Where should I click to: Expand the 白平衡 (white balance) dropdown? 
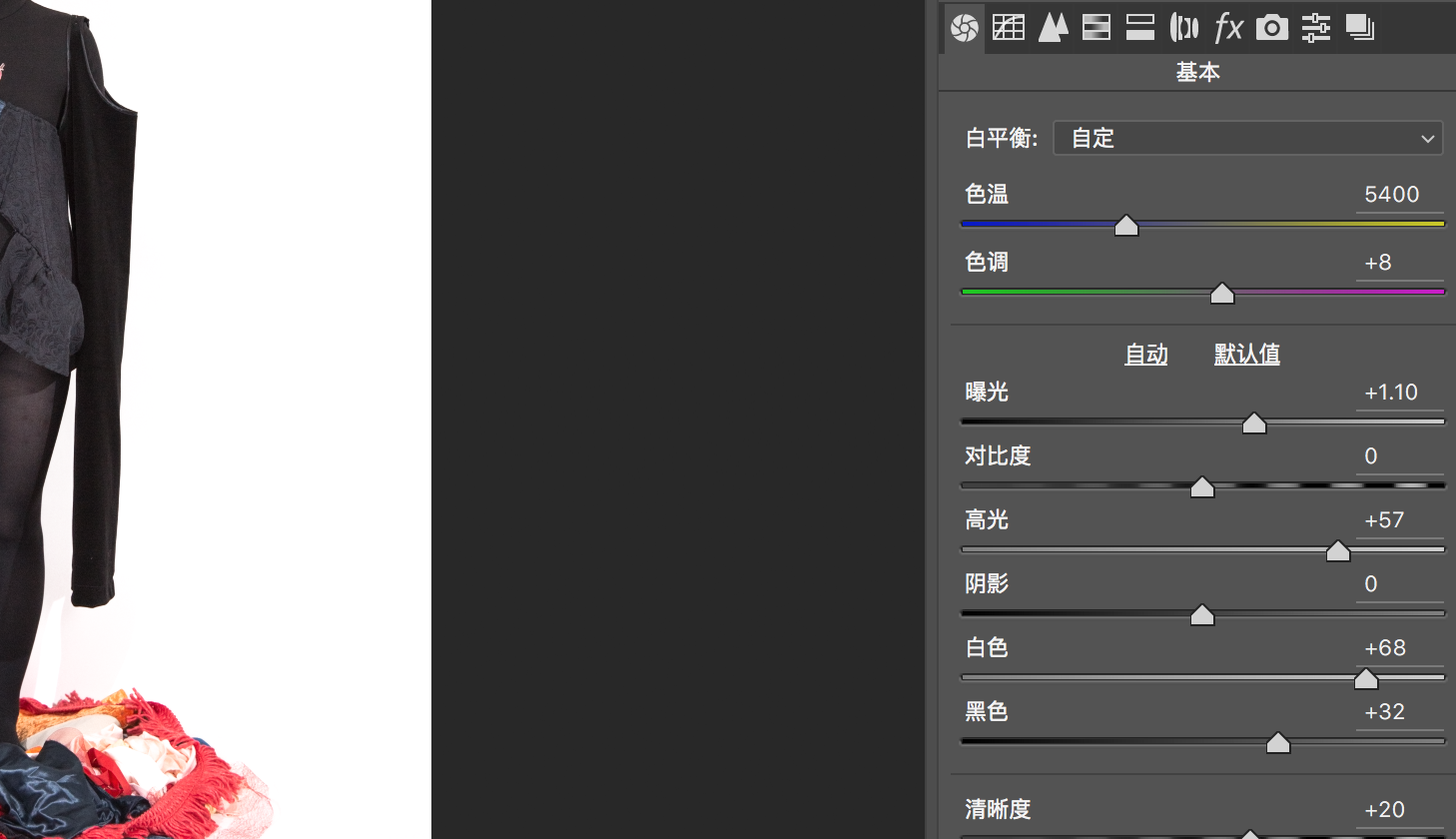1247,138
